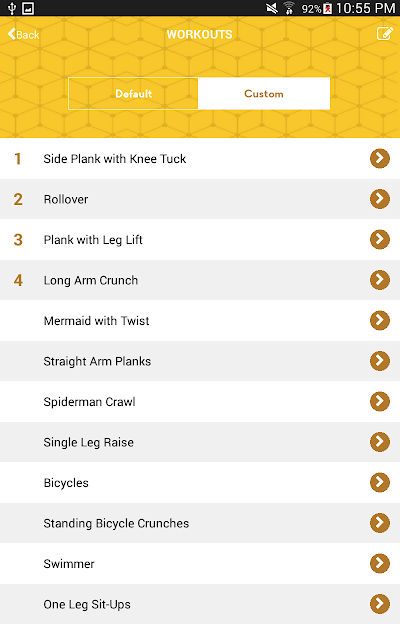Tap the battery indicator in the status bar
Screen dimensions: 400x640
pos(327,8)
